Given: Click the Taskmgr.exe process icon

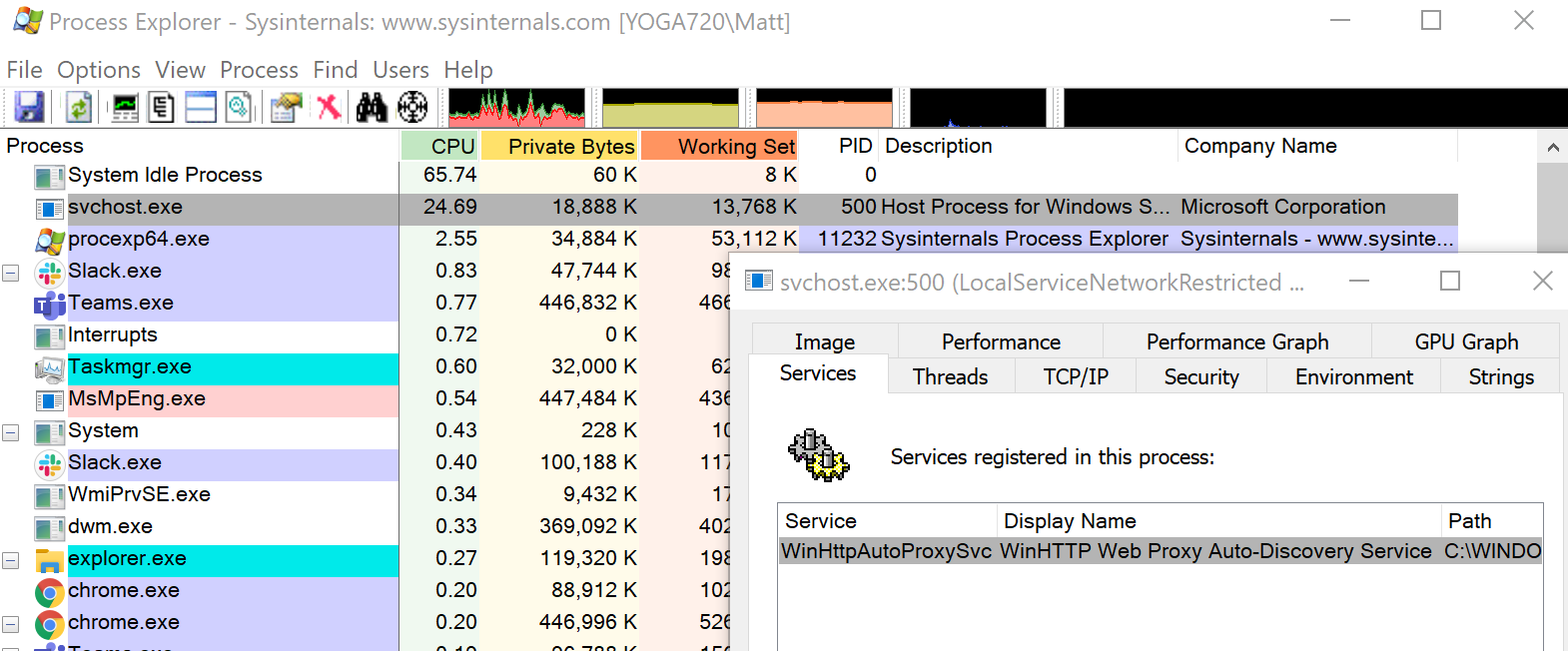Looking at the screenshot, I should pyautogui.click(x=49, y=368).
